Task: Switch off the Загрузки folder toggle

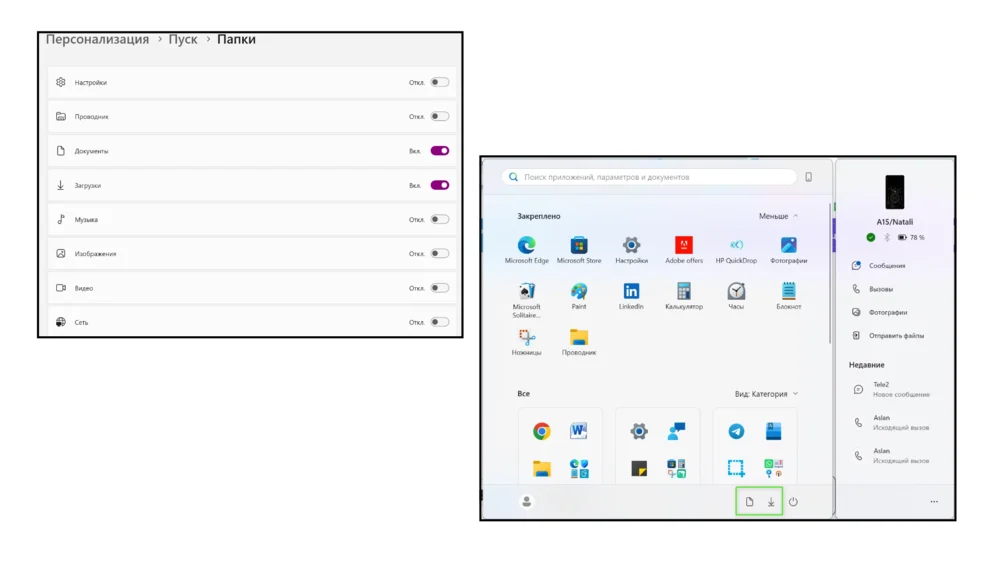Action: tap(439, 186)
